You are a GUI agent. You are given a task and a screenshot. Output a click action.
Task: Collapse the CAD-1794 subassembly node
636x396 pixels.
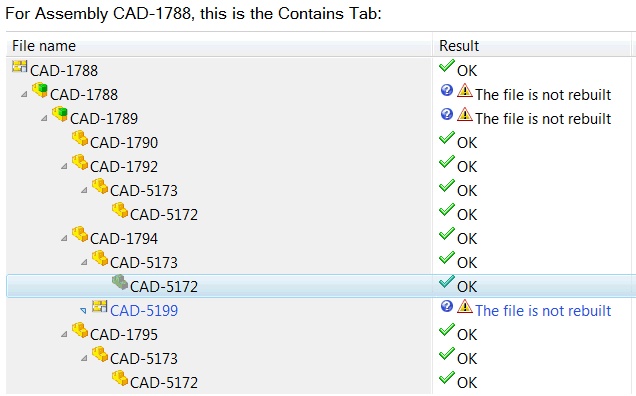[64, 239]
